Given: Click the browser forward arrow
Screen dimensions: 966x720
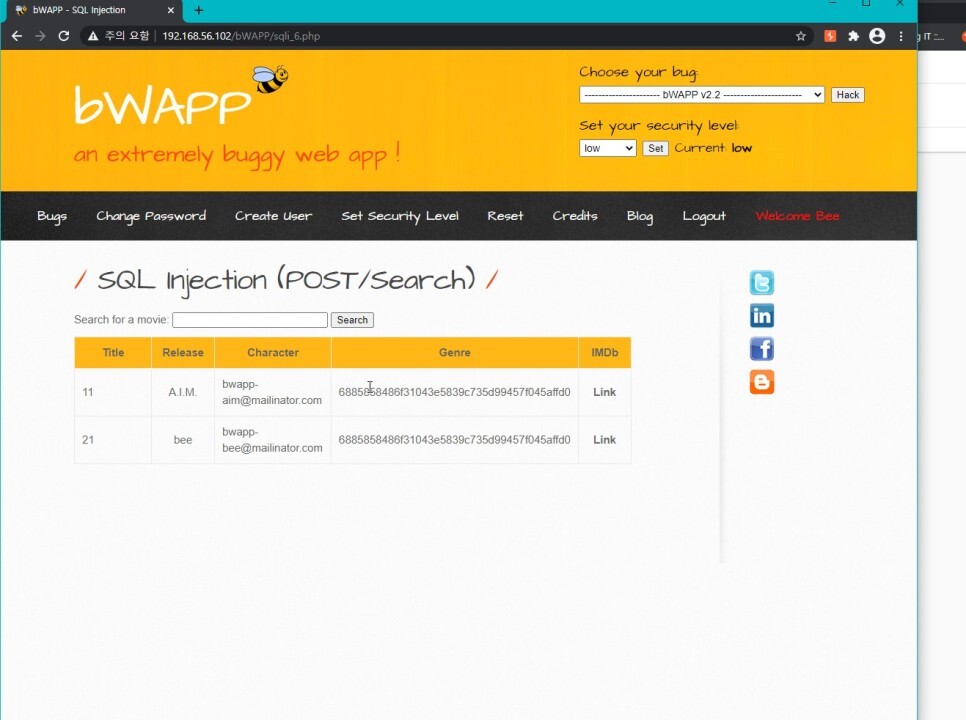Looking at the screenshot, I should [40, 36].
